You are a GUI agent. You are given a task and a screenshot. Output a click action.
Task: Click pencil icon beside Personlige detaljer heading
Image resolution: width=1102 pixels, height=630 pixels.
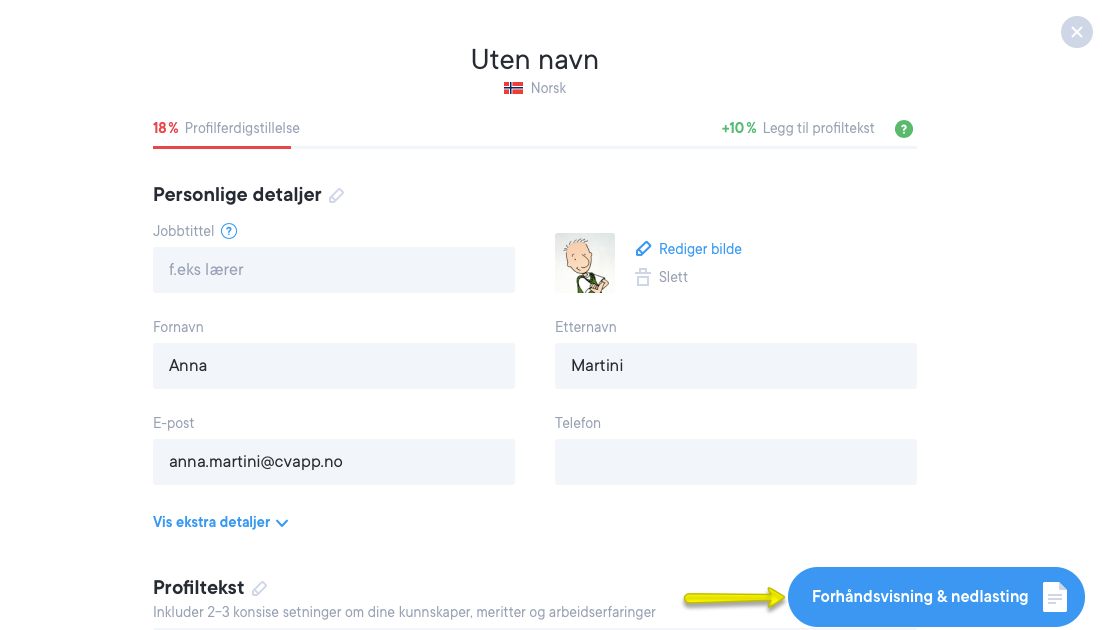point(337,196)
